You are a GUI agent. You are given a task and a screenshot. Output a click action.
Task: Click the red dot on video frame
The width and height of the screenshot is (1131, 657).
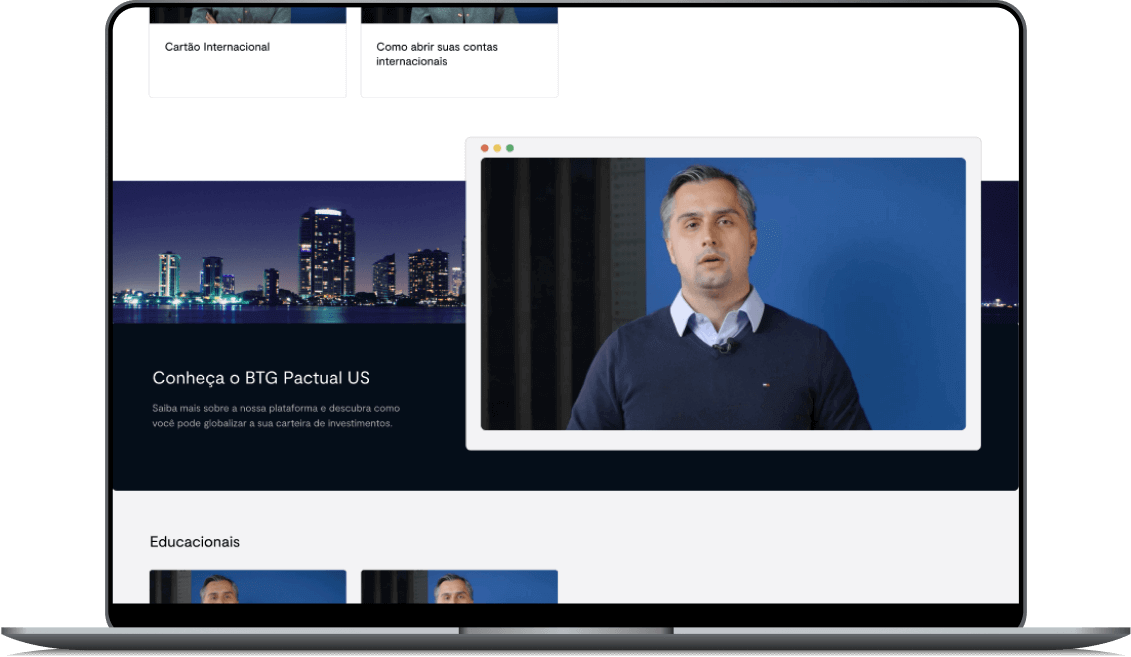[485, 148]
